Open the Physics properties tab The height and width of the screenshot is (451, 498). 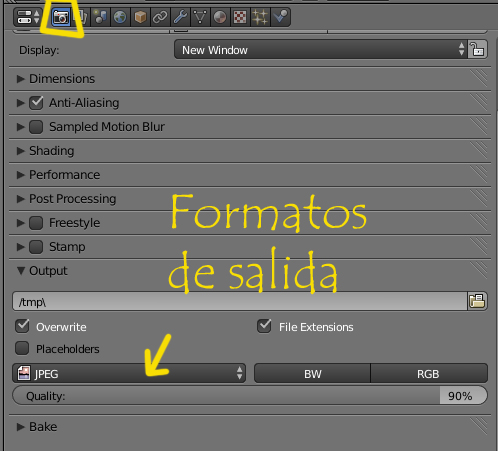point(280,17)
